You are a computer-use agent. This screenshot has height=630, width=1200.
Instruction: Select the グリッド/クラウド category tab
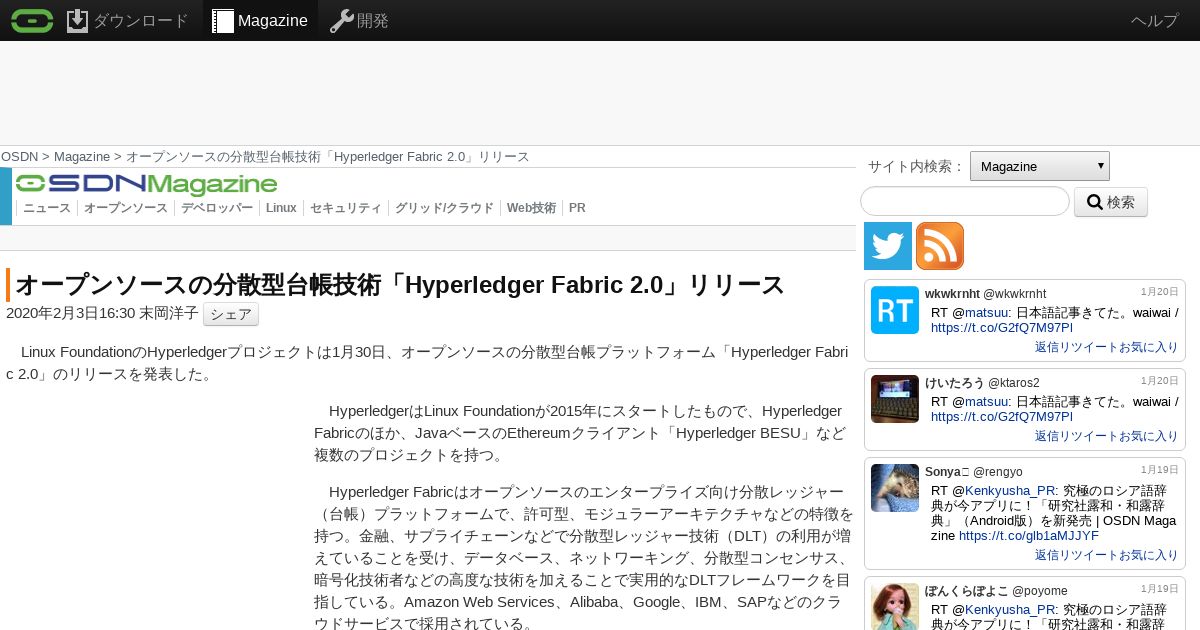coord(444,208)
